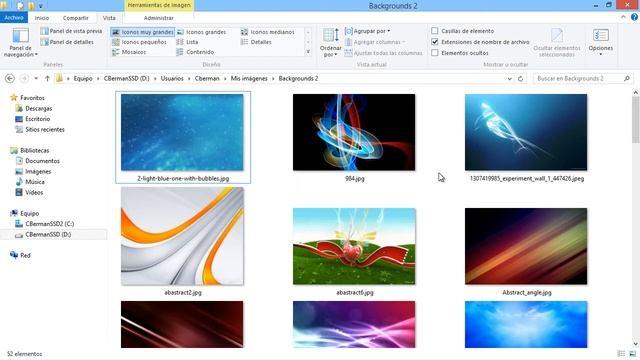Choose Iconos muy grandes layout
Viewport: 640px width, 360px height.
point(143,32)
